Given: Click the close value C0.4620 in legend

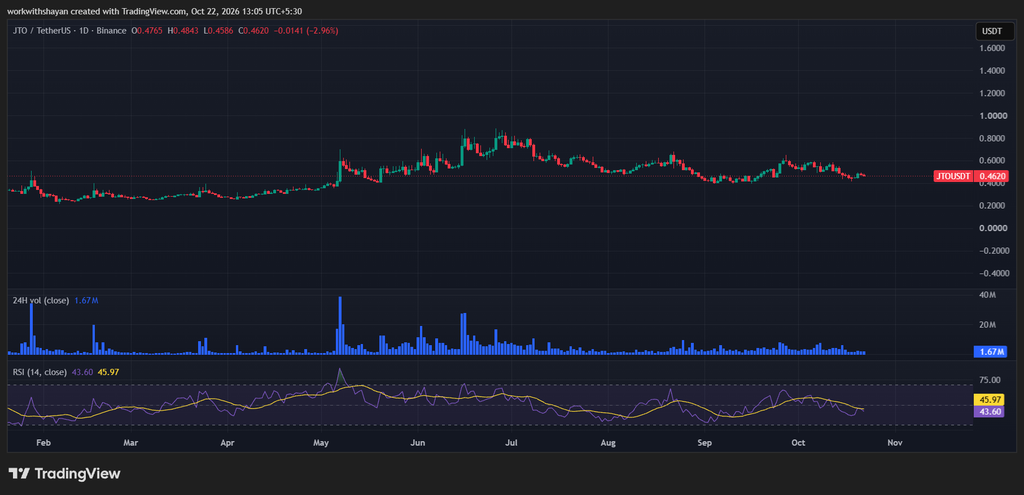Looking at the screenshot, I should point(254,31).
